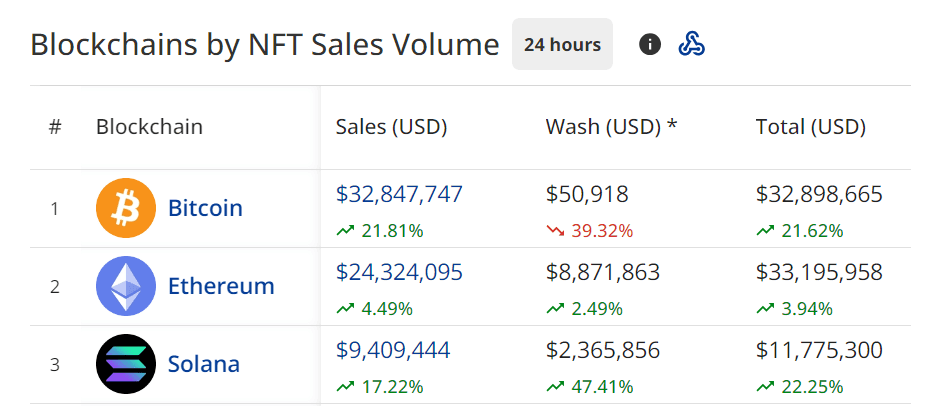This screenshot has width=940, height=406.
Task: Click the Ethereum logo icon
Action: (126, 286)
